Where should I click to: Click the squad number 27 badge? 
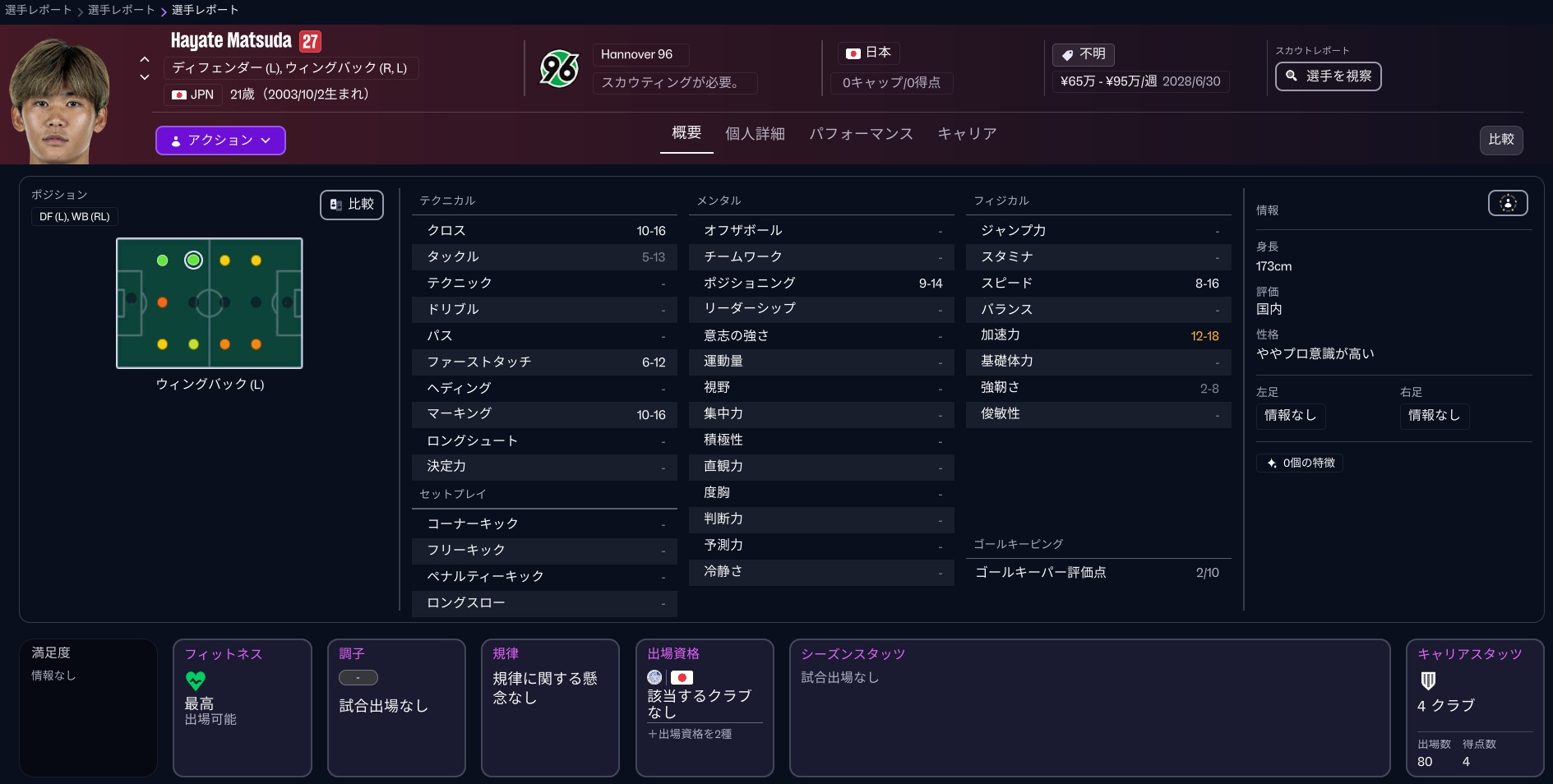click(x=310, y=41)
